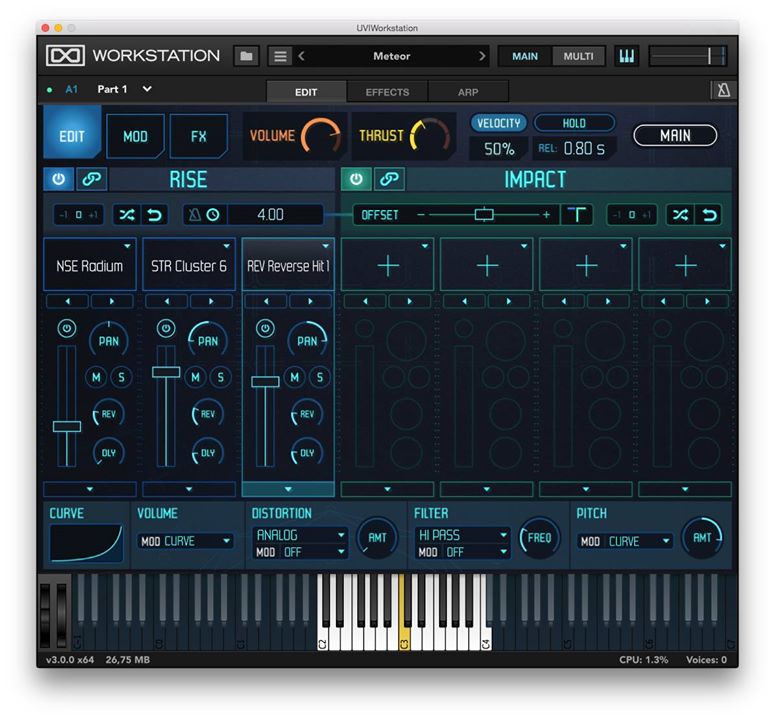Image resolution: width=775 pixels, height=720 pixels.
Task: Open Distortion ANALOG type dropdown
Action: 300,535
